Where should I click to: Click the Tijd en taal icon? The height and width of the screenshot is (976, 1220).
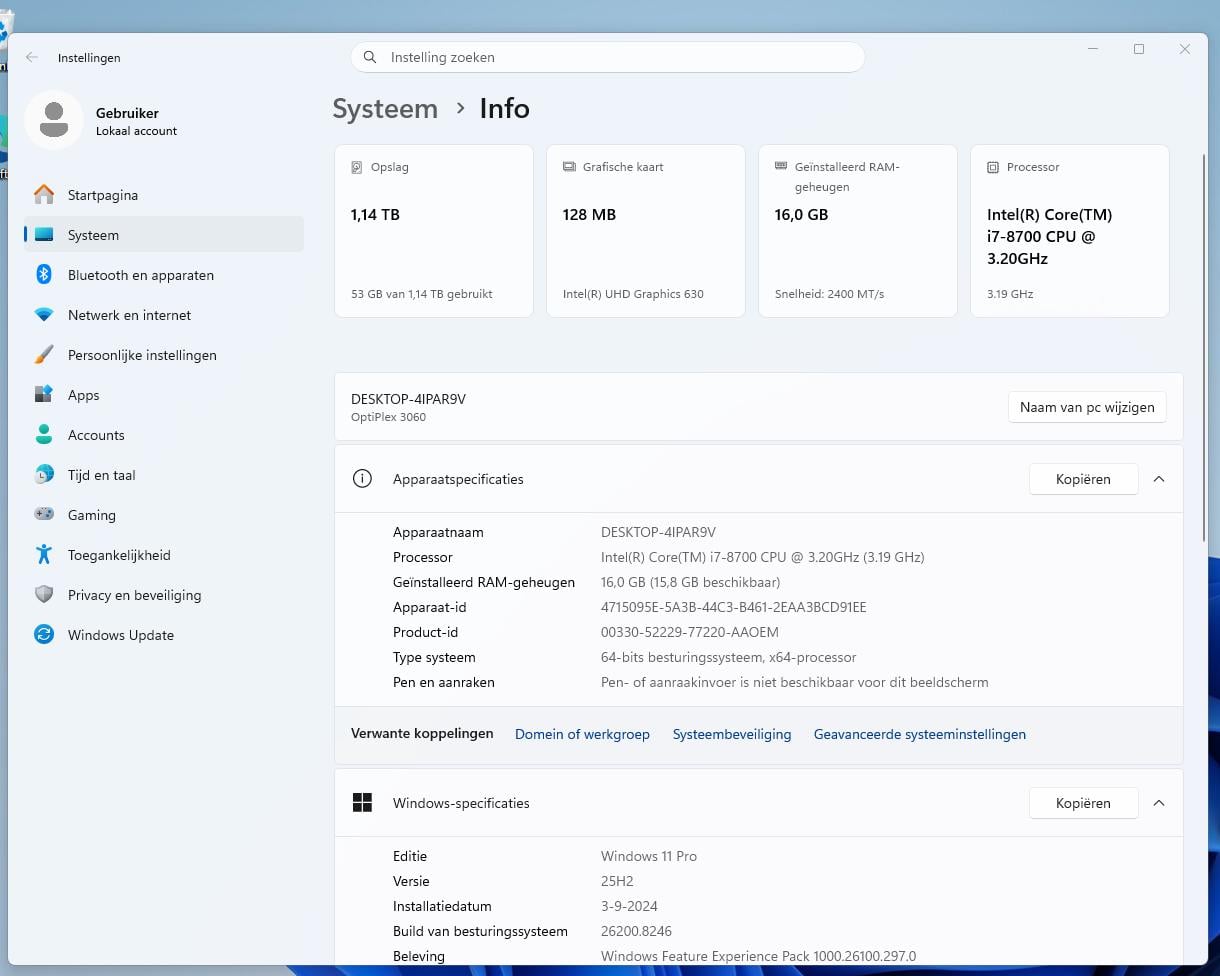coord(44,475)
